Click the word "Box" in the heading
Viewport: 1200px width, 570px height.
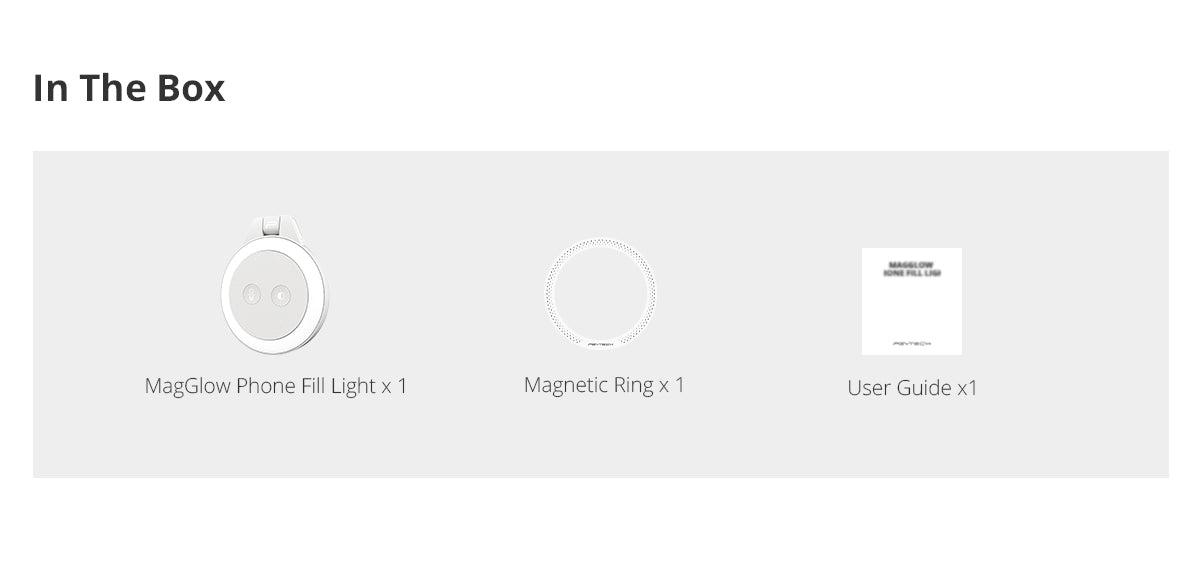pos(191,88)
